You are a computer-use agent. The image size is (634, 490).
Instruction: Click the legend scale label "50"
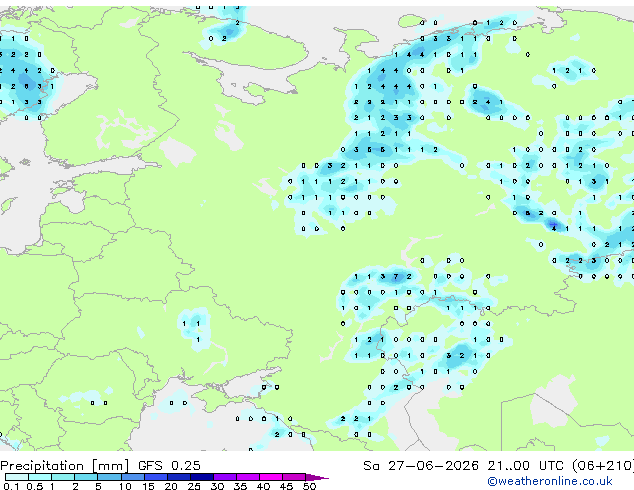click(x=309, y=486)
